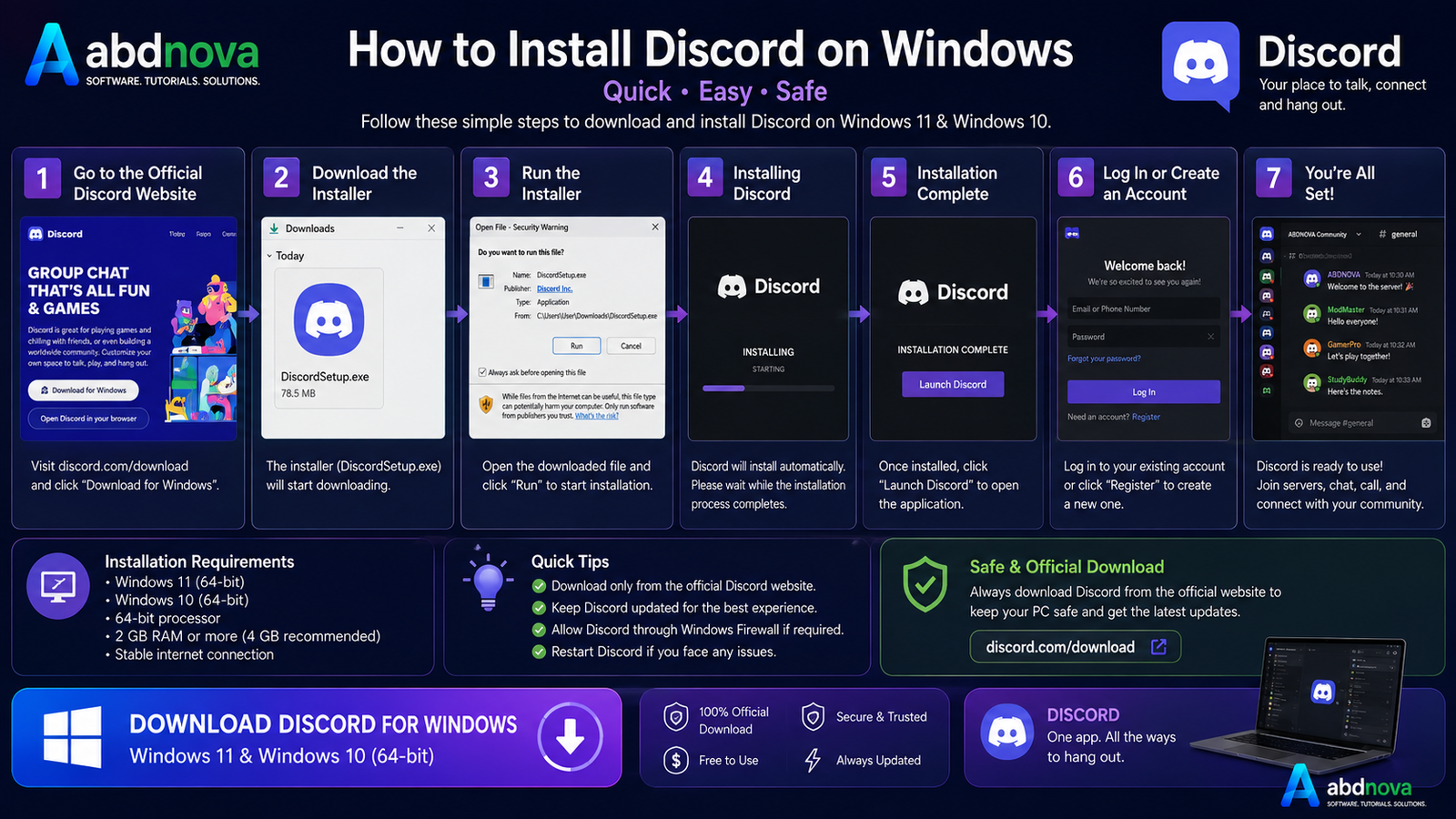Uncheck Always ask before opening this file

point(482,372)
